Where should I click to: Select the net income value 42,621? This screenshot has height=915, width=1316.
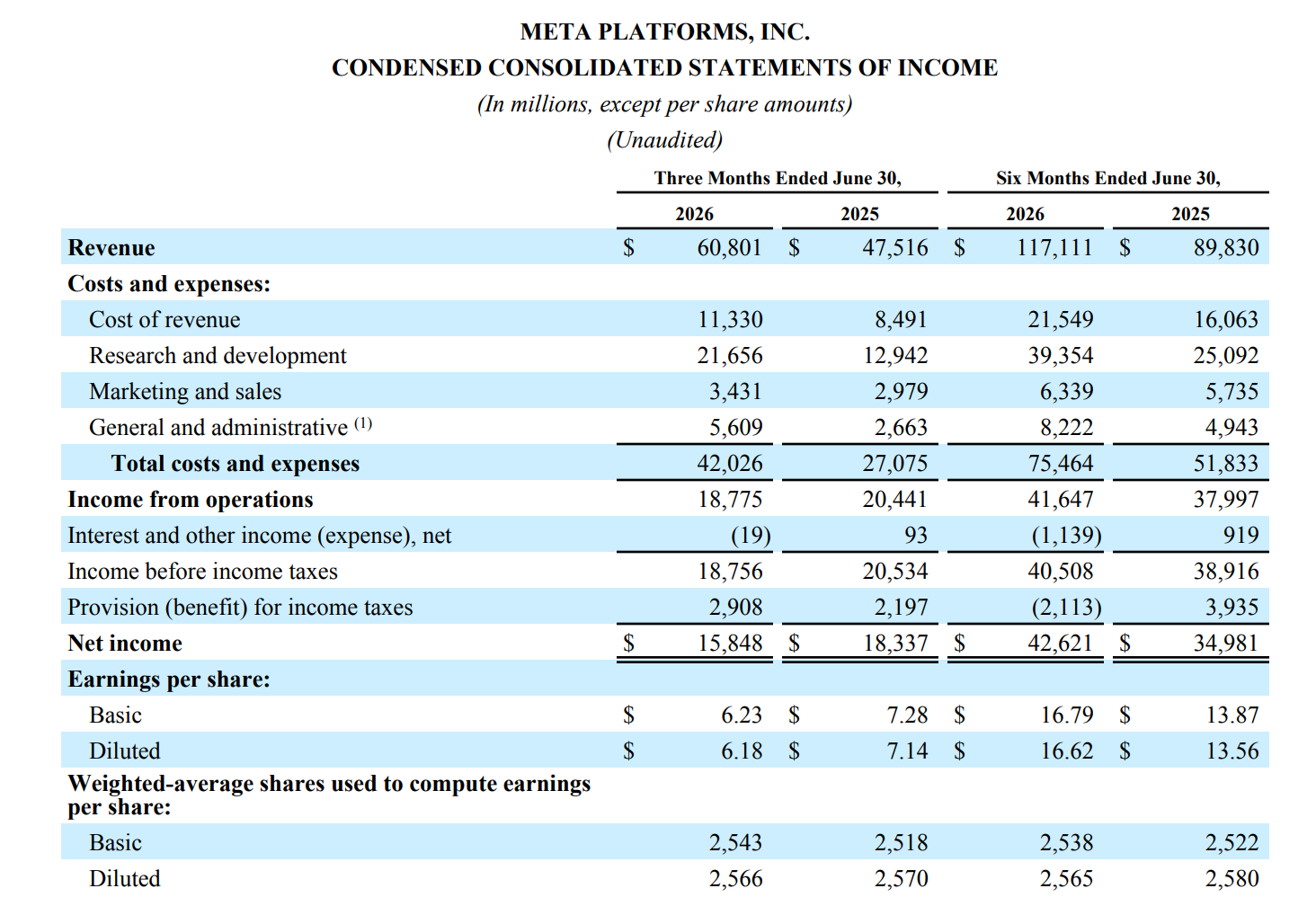[1061, 644]
